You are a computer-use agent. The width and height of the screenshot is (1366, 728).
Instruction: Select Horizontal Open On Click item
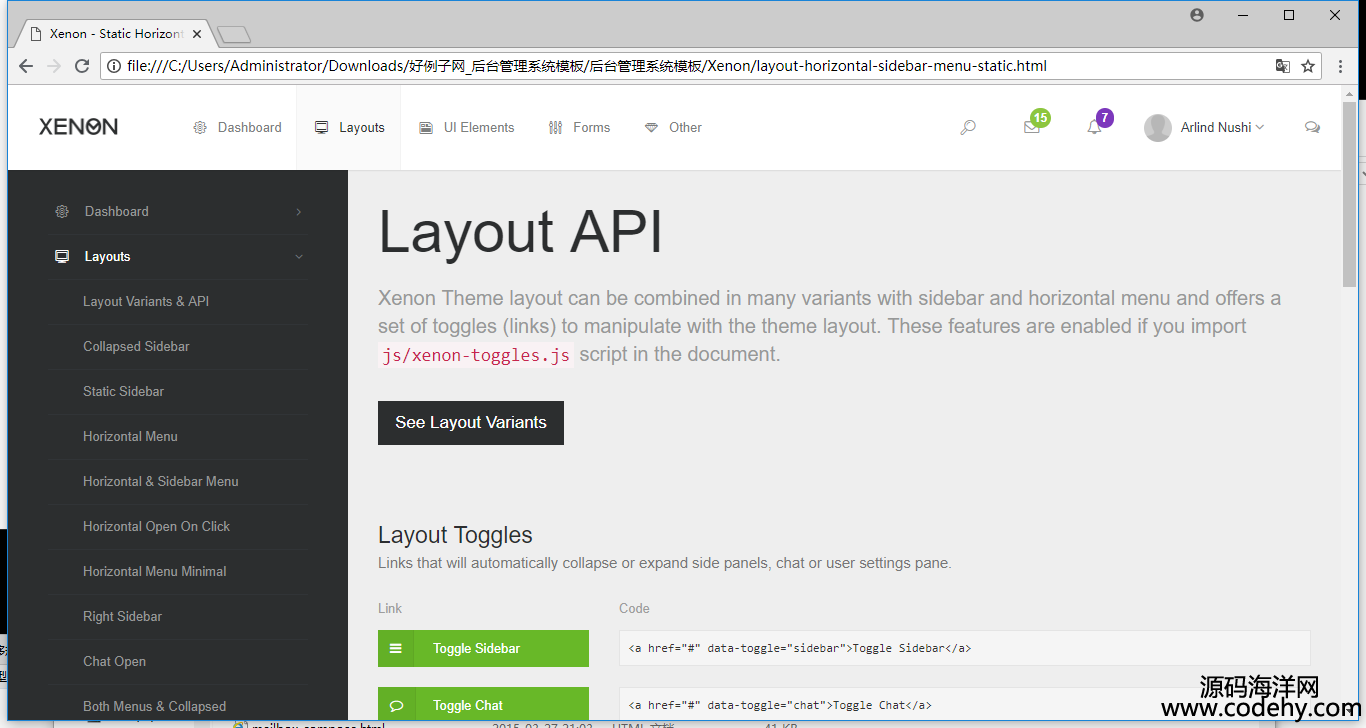pos(156,527)
